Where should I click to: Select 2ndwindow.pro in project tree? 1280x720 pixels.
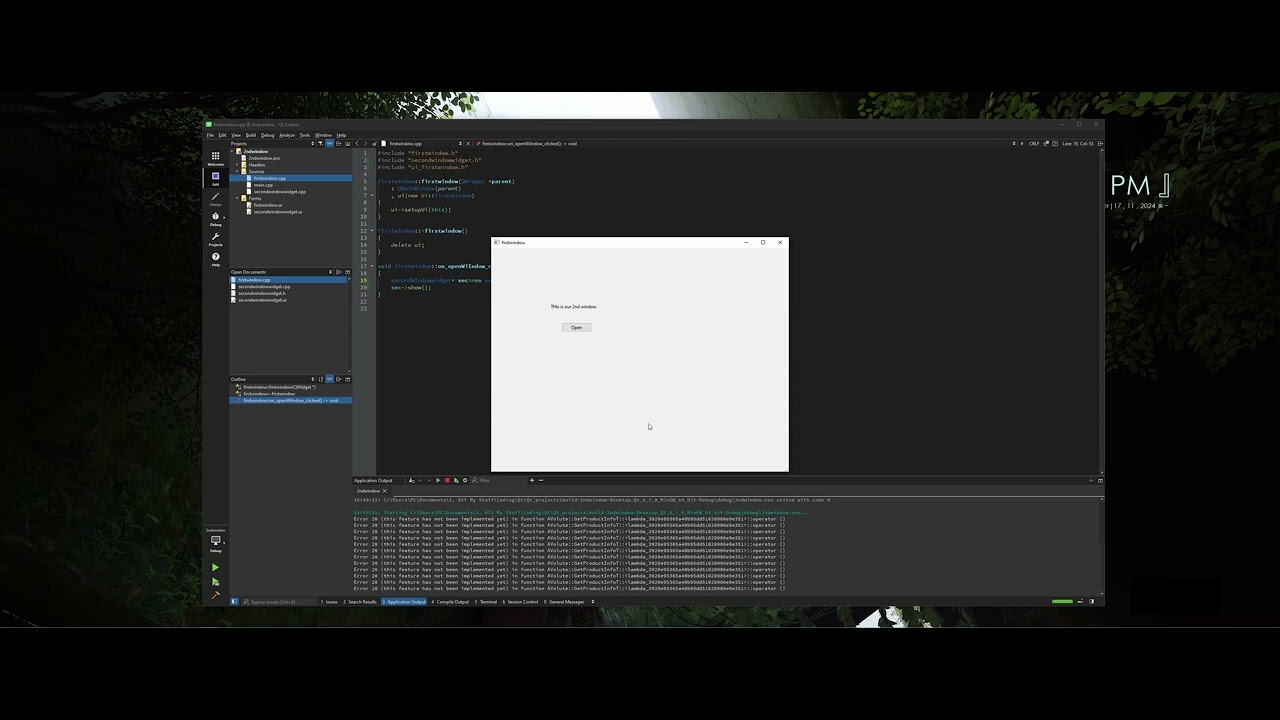tap(264, 158)
